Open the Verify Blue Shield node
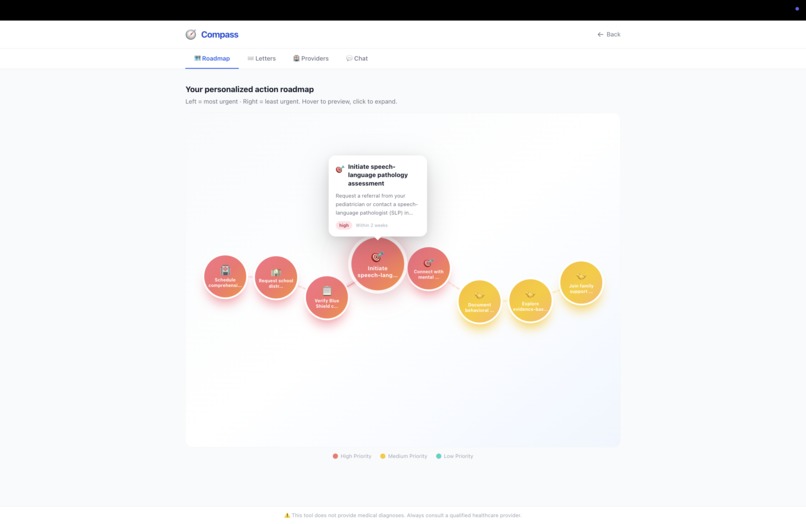Viewport: 806px width, 524px height. coord(327,298)
